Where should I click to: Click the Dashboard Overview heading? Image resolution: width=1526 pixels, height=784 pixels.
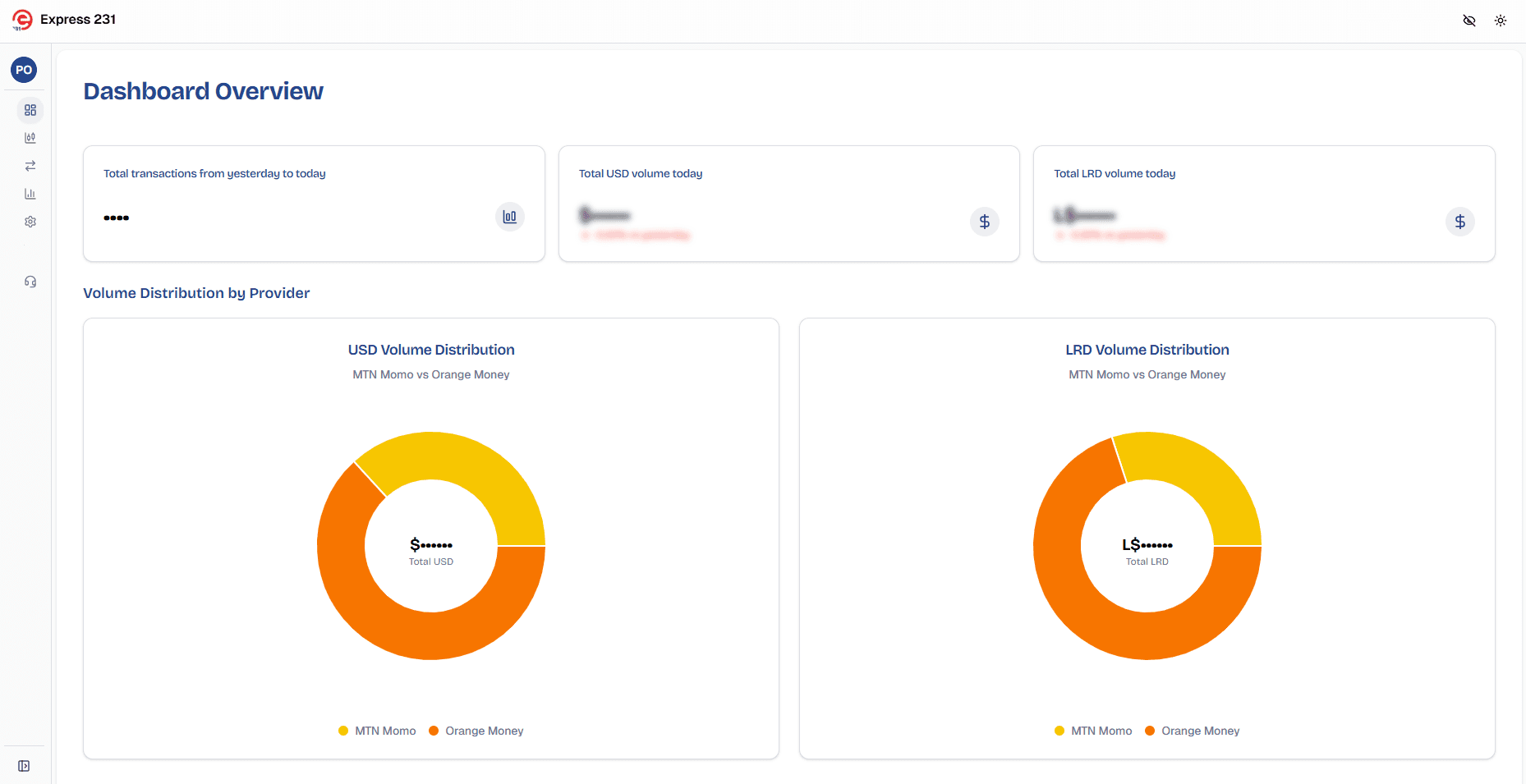coord(202,91)
